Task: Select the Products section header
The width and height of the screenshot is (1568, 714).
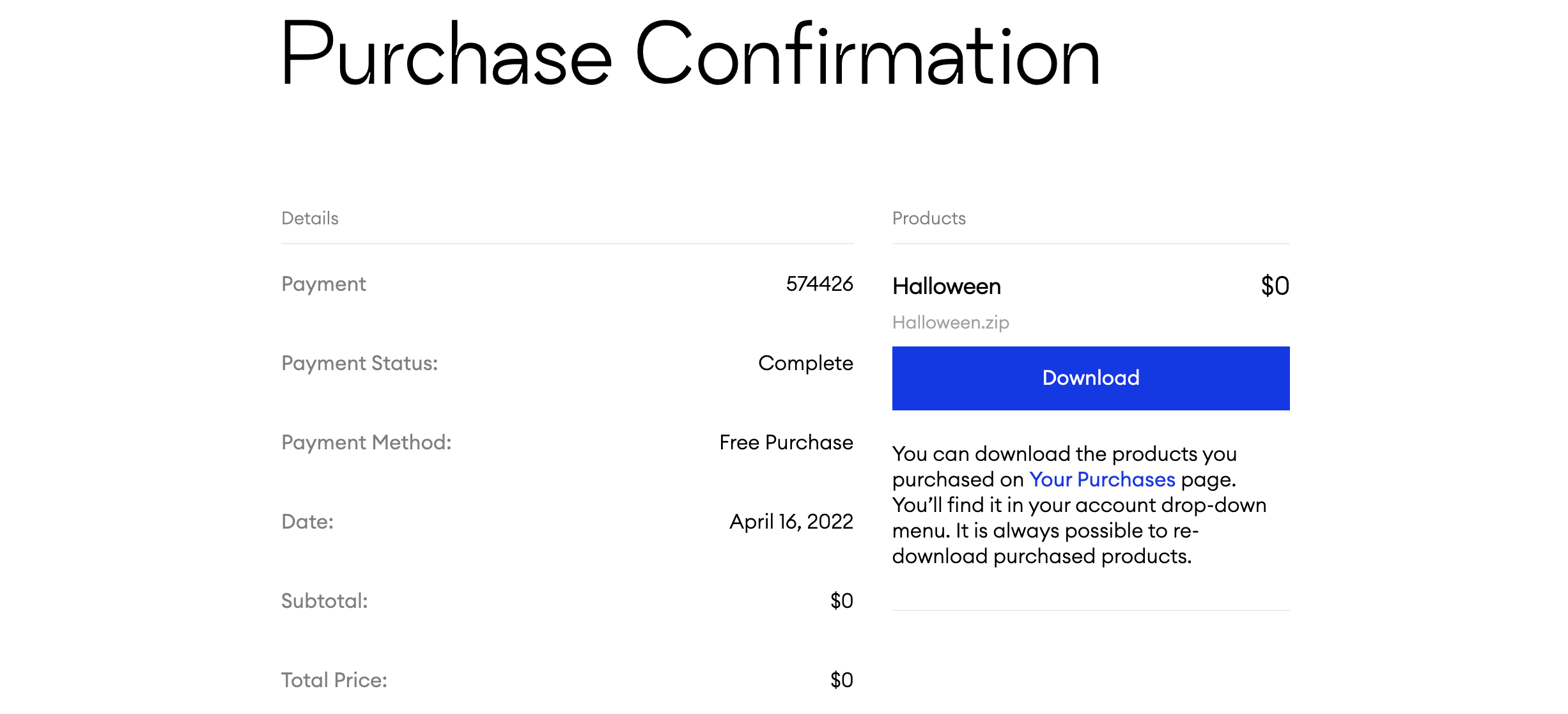Action: pos(929,219)
